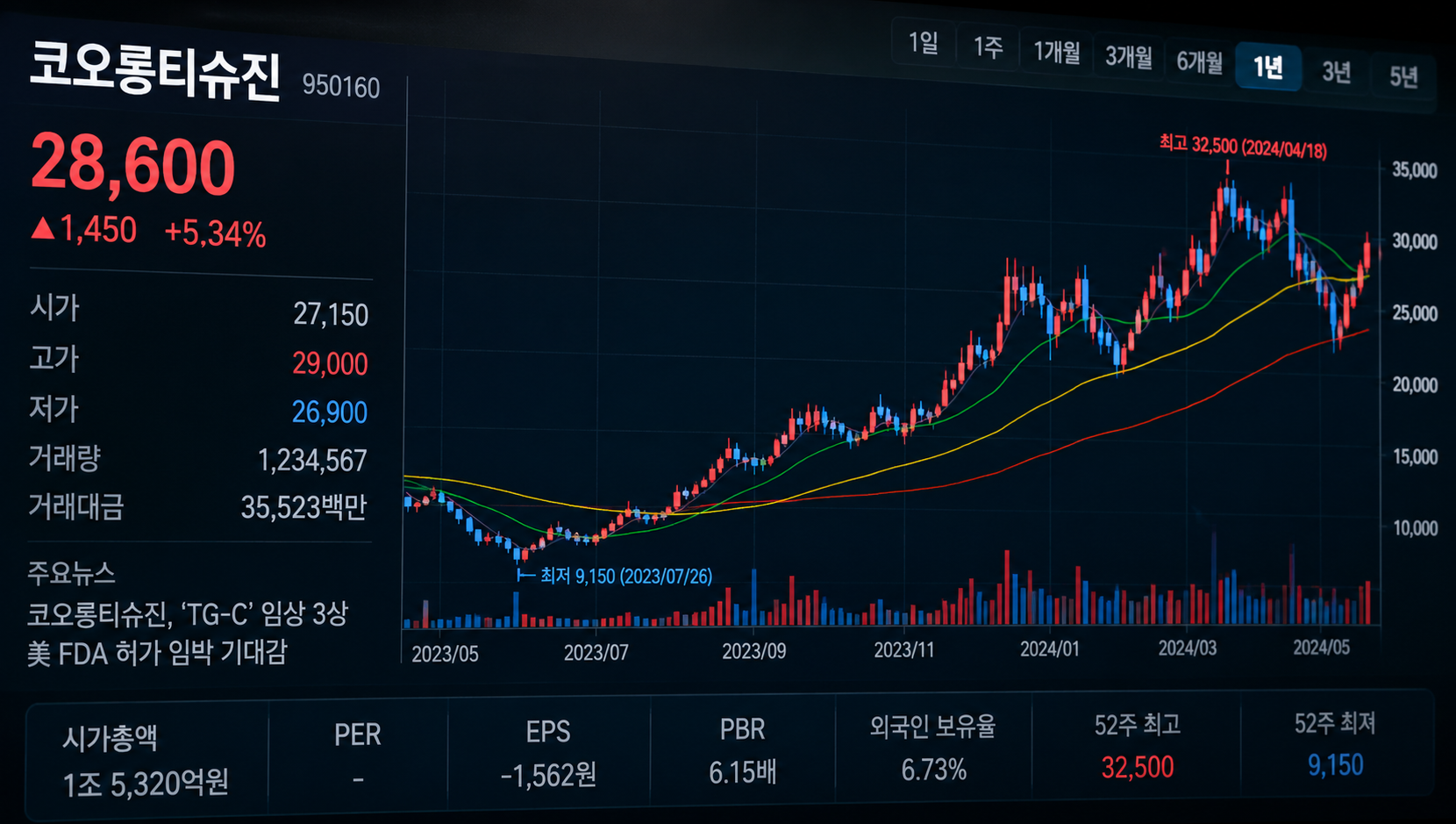Click the 2024/01 date axis label
This screenshot has height=824, width=1456.
[1050, 648]
